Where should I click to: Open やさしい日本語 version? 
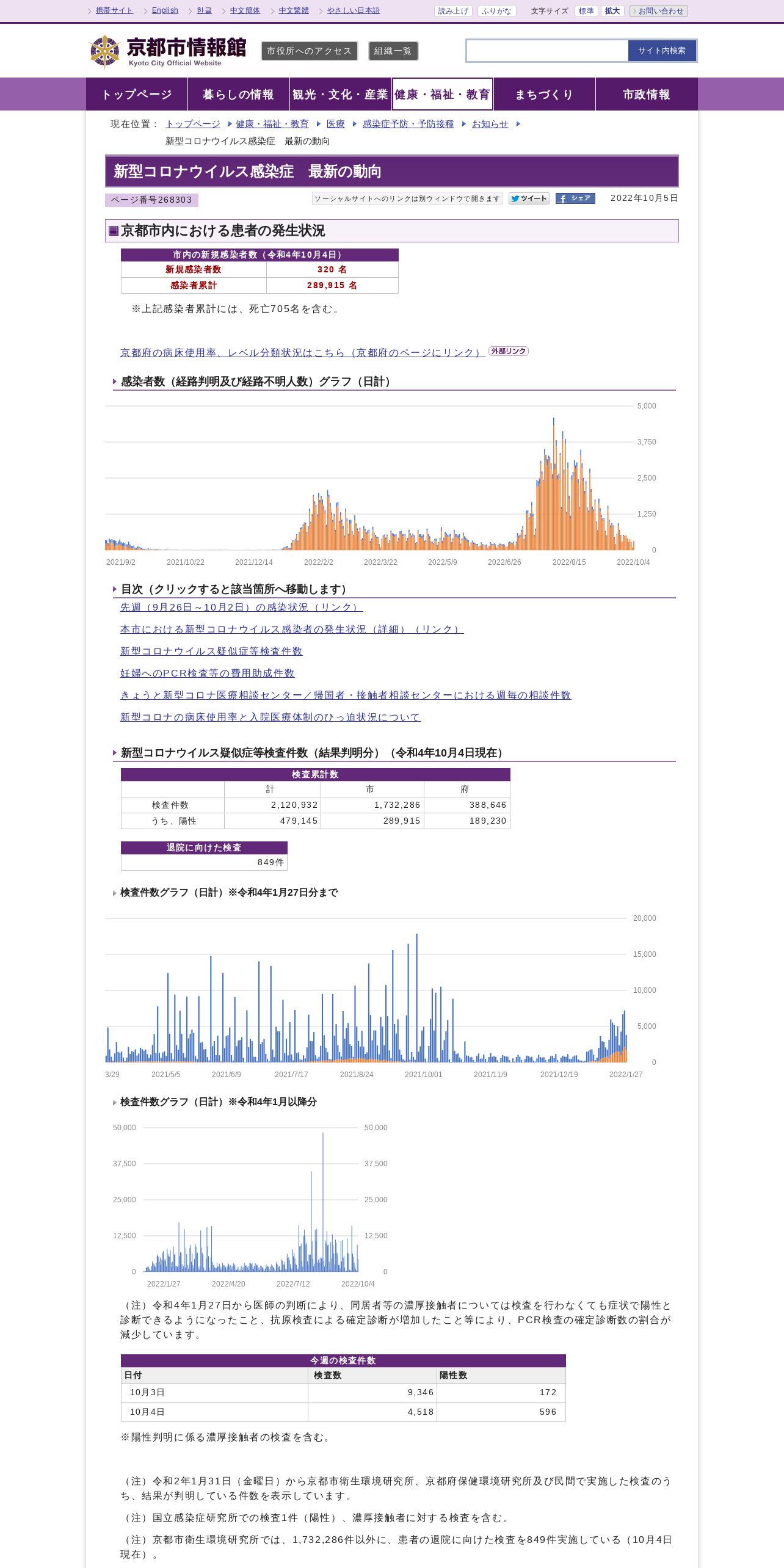[354, 10]
